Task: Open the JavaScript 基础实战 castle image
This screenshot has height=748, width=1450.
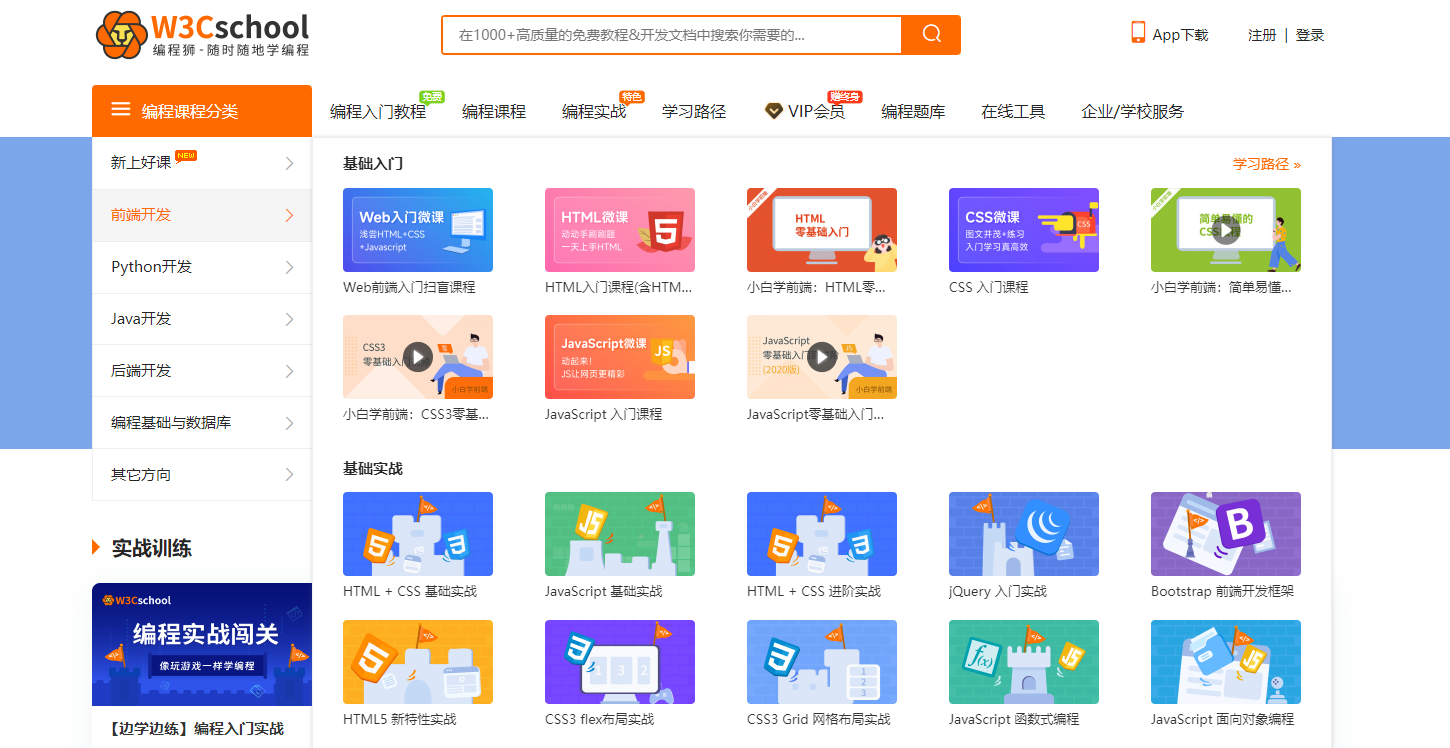Action: coord(620,534)
